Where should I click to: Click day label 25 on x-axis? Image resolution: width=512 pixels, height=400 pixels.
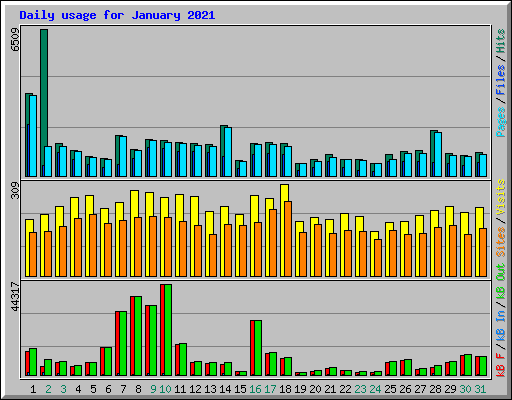(x=390, y=389)
